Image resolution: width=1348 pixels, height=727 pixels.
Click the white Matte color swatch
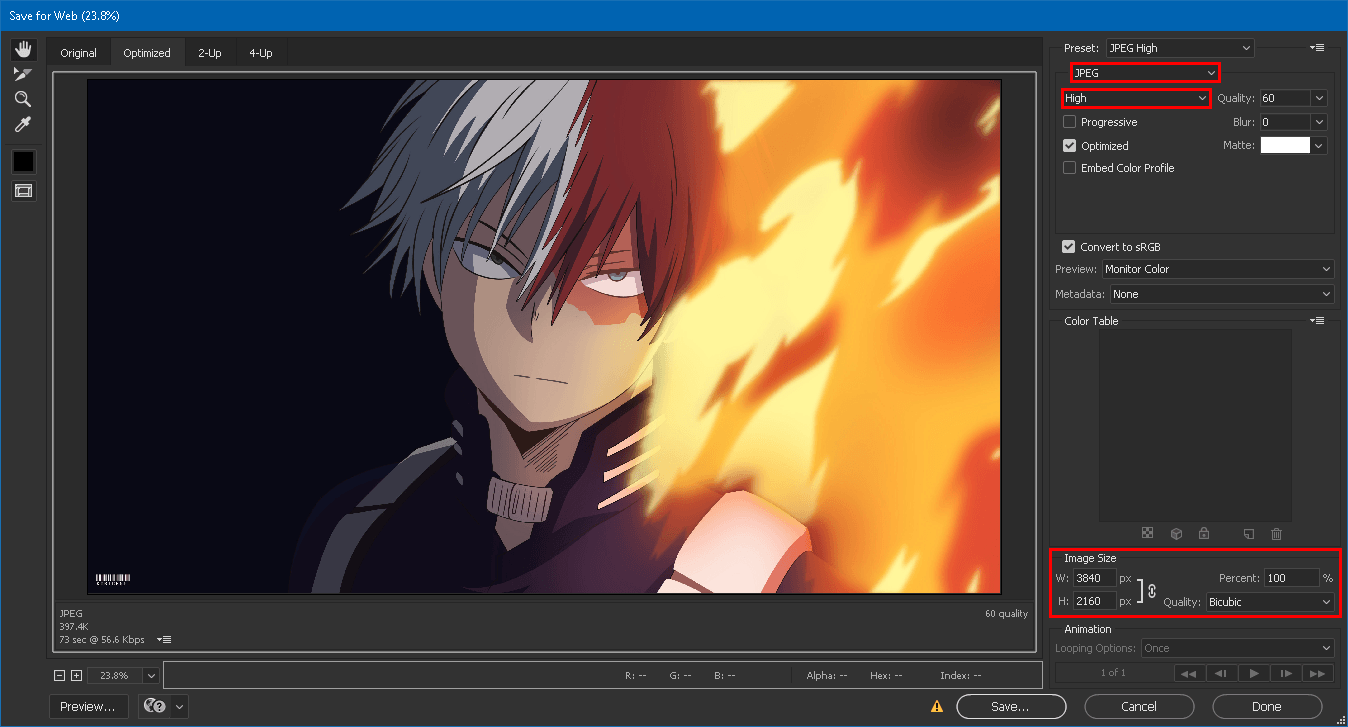[x=1285, y=146]
